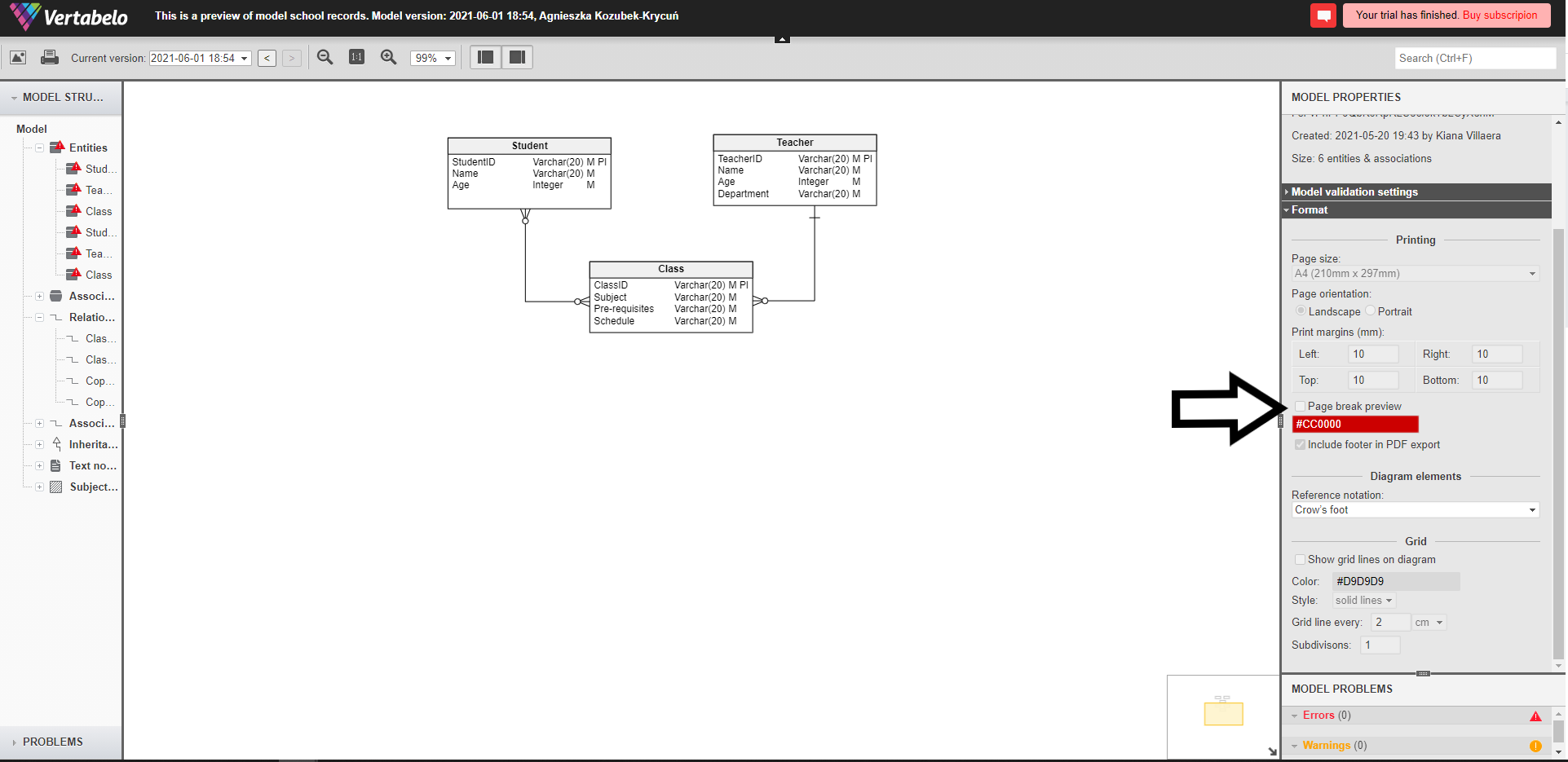The width and height of the screenshot is (1568, 762).
Task: Select the Subject areas hatched icon
Action: click(55, 487)
